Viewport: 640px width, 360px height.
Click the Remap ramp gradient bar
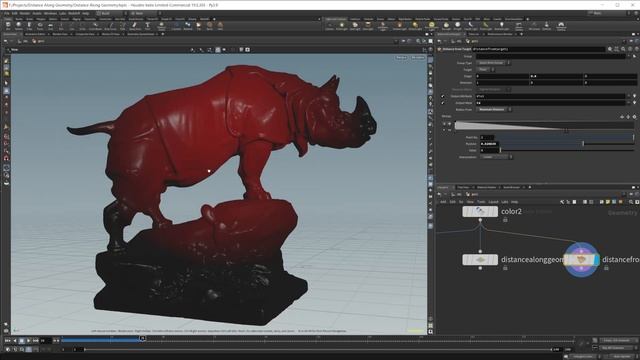click(x=544, y=126)
